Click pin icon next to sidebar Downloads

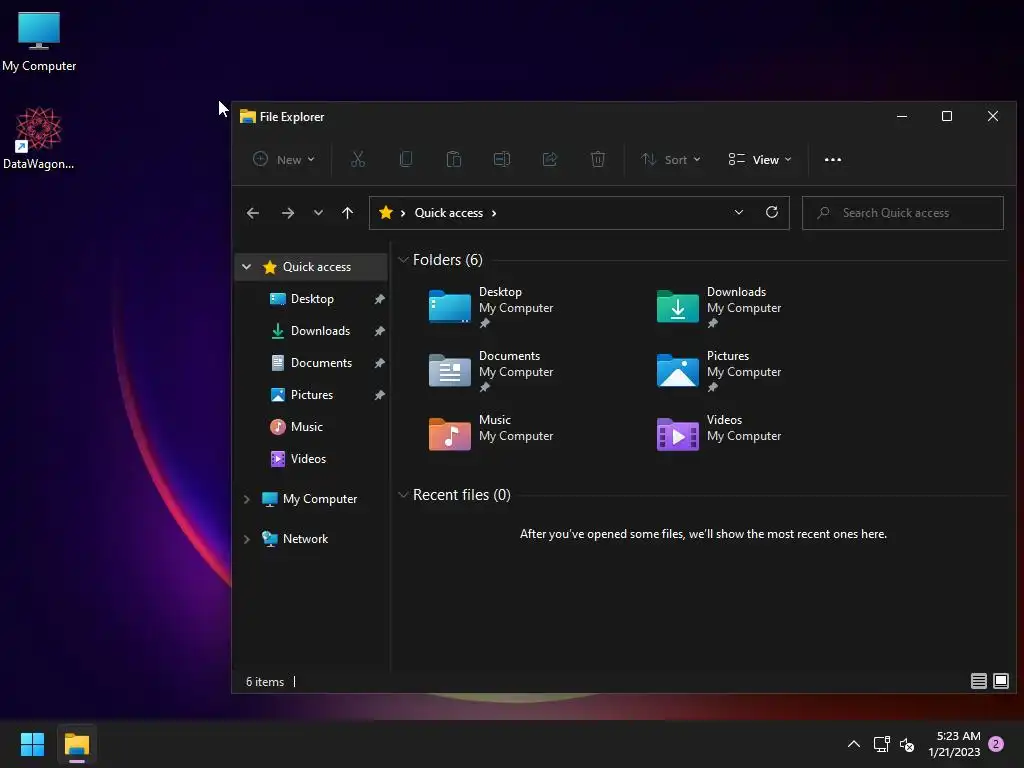pyautogui.click(x=379, y=331)
